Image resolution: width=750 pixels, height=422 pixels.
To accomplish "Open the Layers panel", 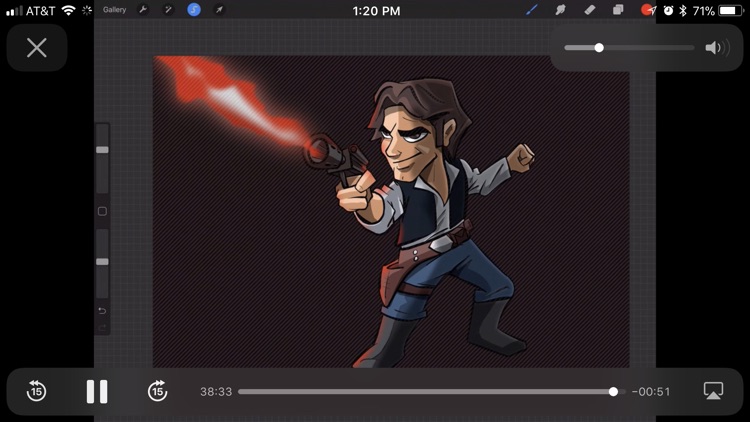I will pos(618,10).
